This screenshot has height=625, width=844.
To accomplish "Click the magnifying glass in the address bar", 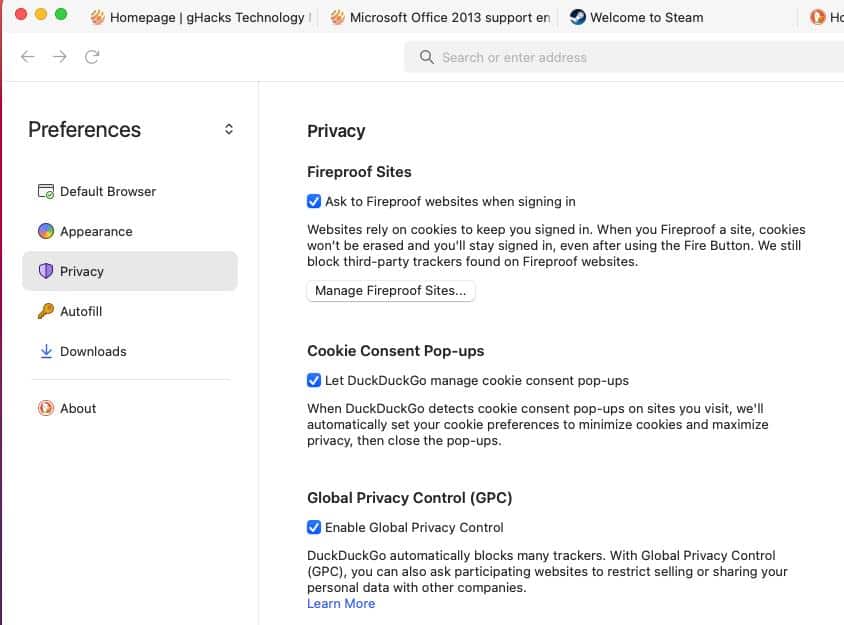I will 425,57.
